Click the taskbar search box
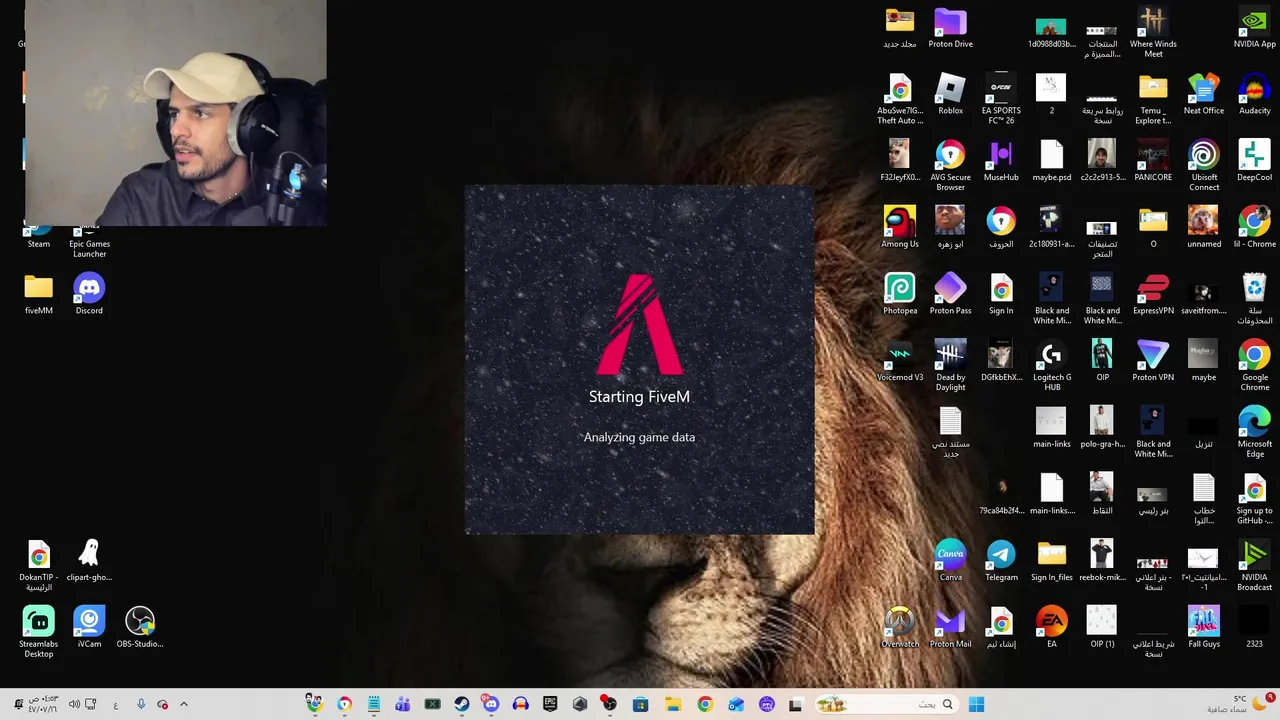The height and width of the screenshot is (720, 1280). [887, 704]
